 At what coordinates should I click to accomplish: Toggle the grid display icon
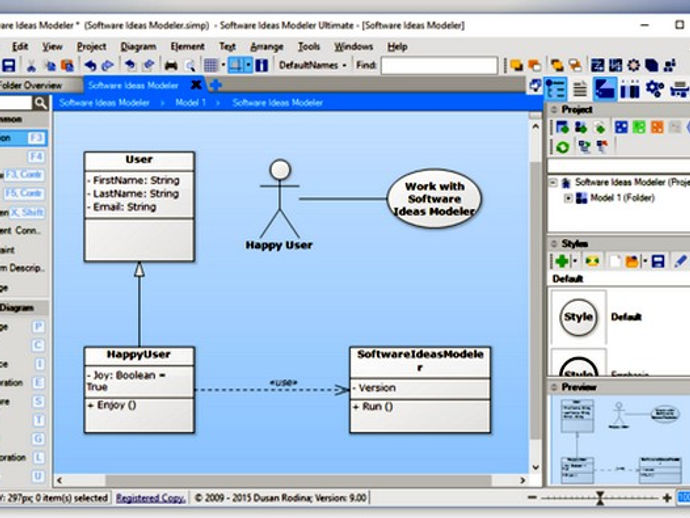211,66
